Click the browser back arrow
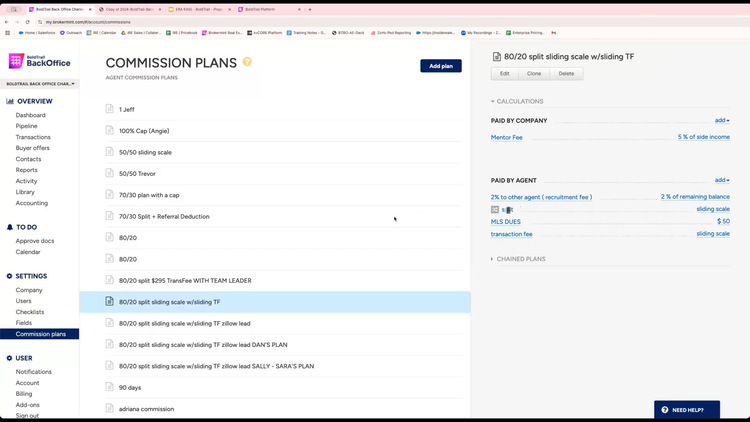Screen dimensions: 750x422 pos(6,22)
